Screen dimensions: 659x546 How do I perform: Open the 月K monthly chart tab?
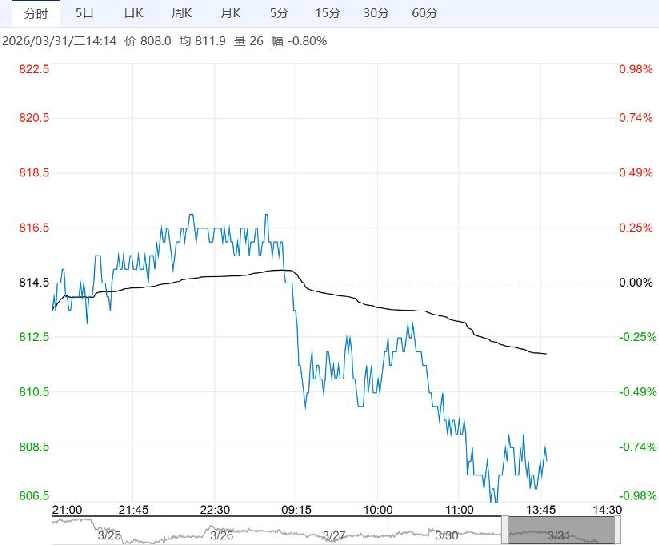tap(230, 13)
